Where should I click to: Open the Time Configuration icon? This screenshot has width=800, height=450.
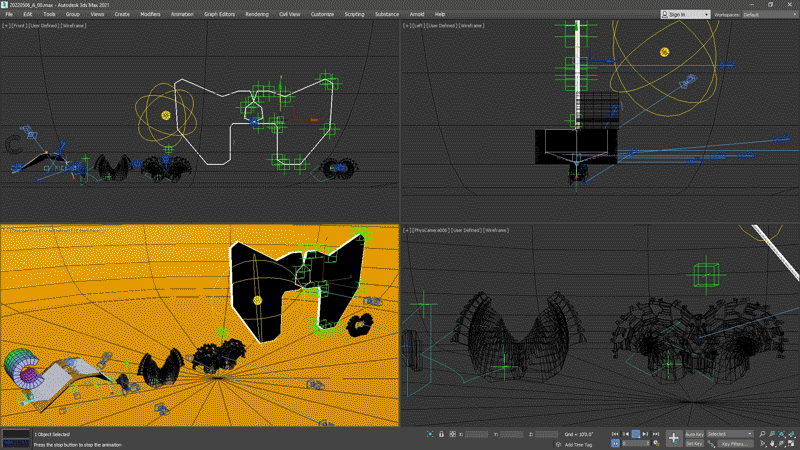coord(657,444)
